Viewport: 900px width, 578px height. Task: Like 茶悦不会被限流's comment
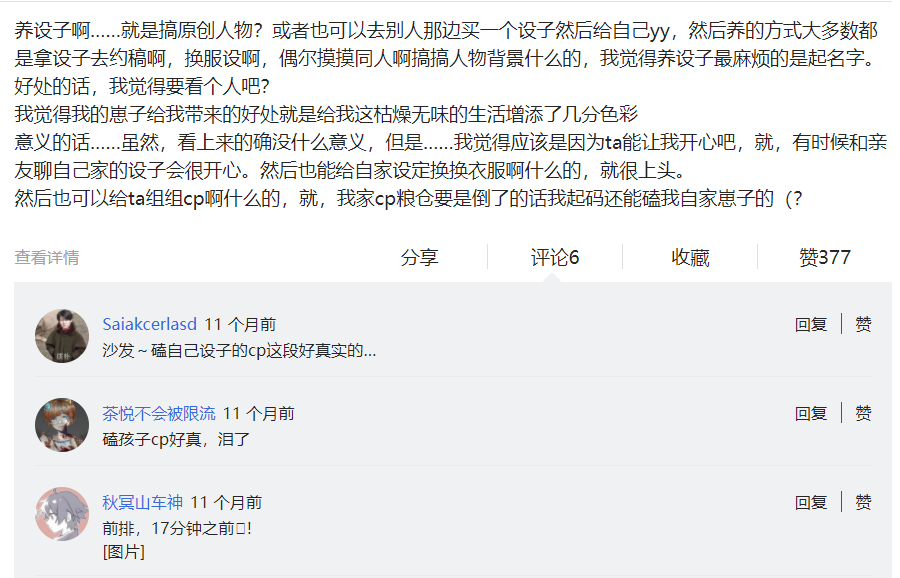pos(863,413)
